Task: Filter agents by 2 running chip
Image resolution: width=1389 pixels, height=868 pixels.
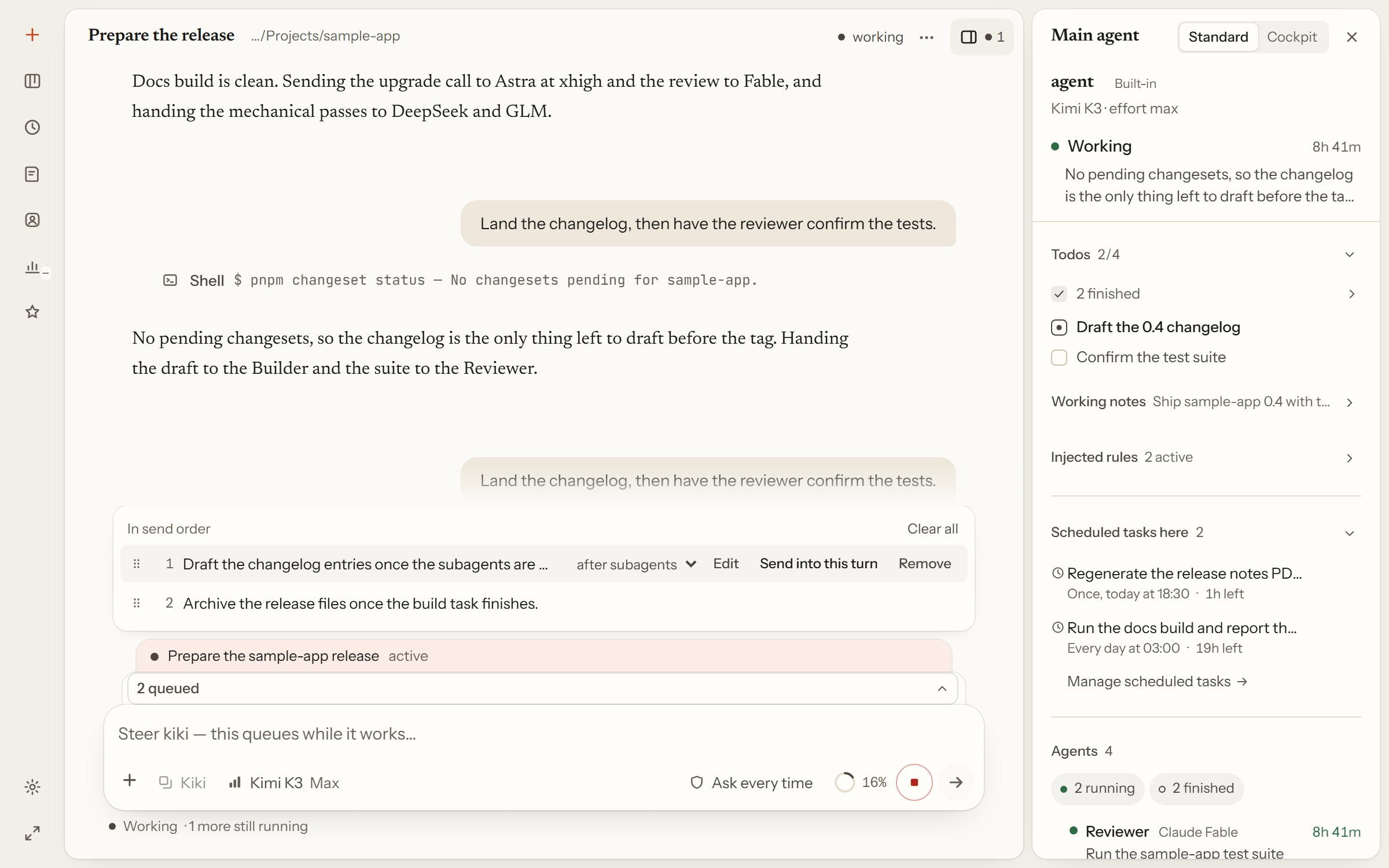Action: [x=1098, y=788]
